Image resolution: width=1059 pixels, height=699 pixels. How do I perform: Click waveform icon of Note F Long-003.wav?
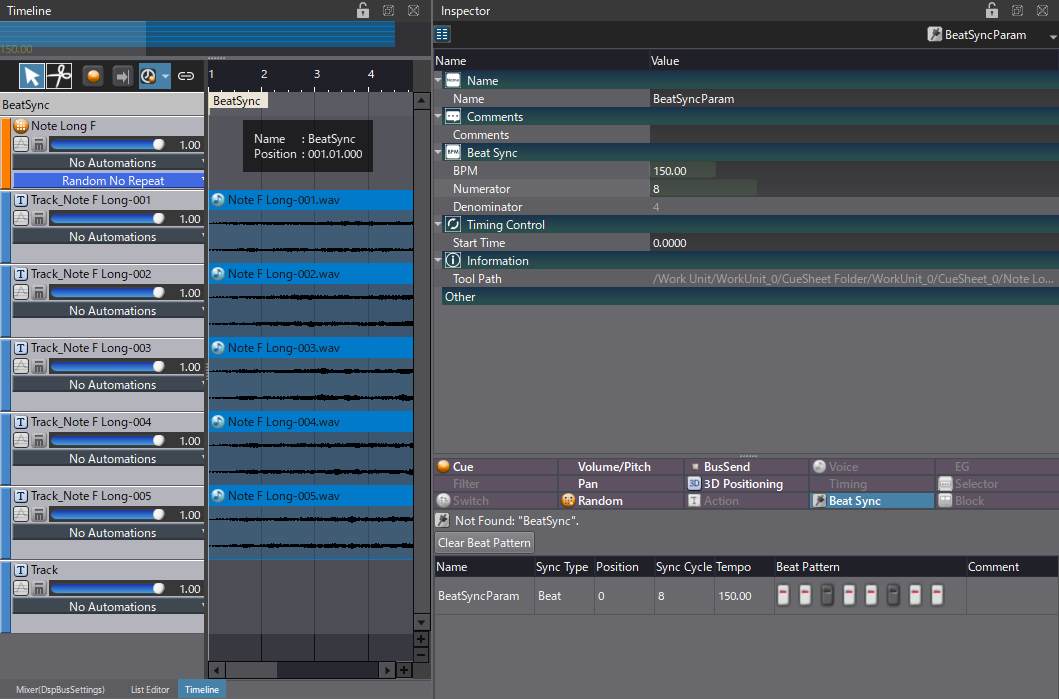pos(217,348)
